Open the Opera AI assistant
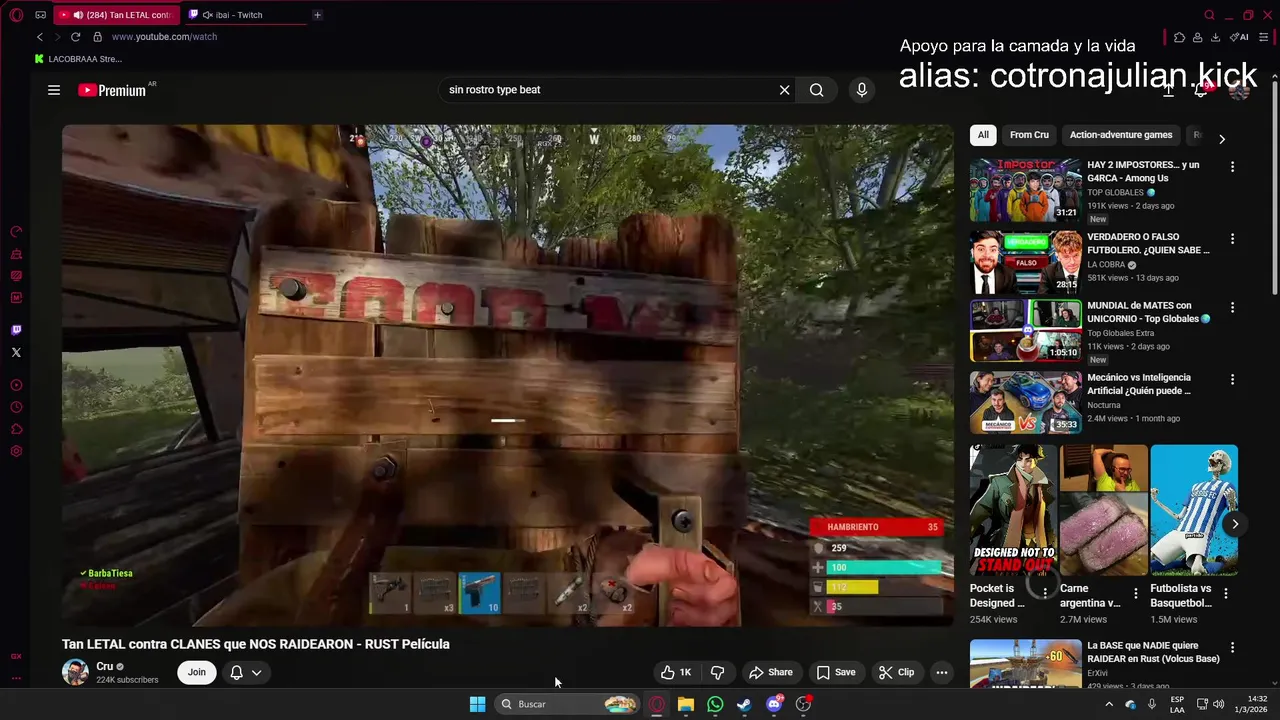The width and height of the screenshot is (1280, 720). tap(1239, 37)
